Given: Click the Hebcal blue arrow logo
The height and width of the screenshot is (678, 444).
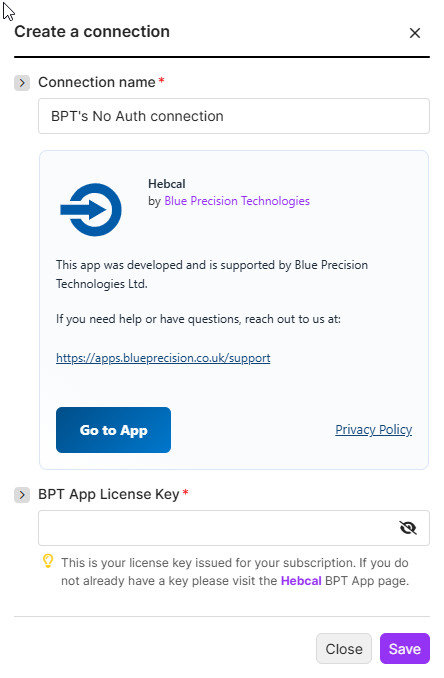Looking at the screenshot, I should [x=91, y=210].
